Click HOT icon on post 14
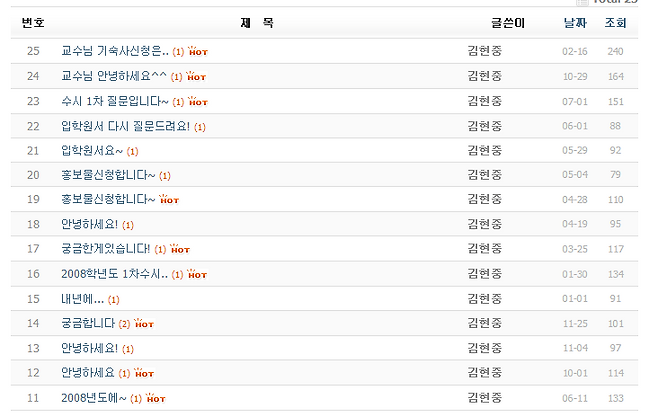The width and height of the screenshot is (658, 417). pyautogui.click(x=144, y=324)
